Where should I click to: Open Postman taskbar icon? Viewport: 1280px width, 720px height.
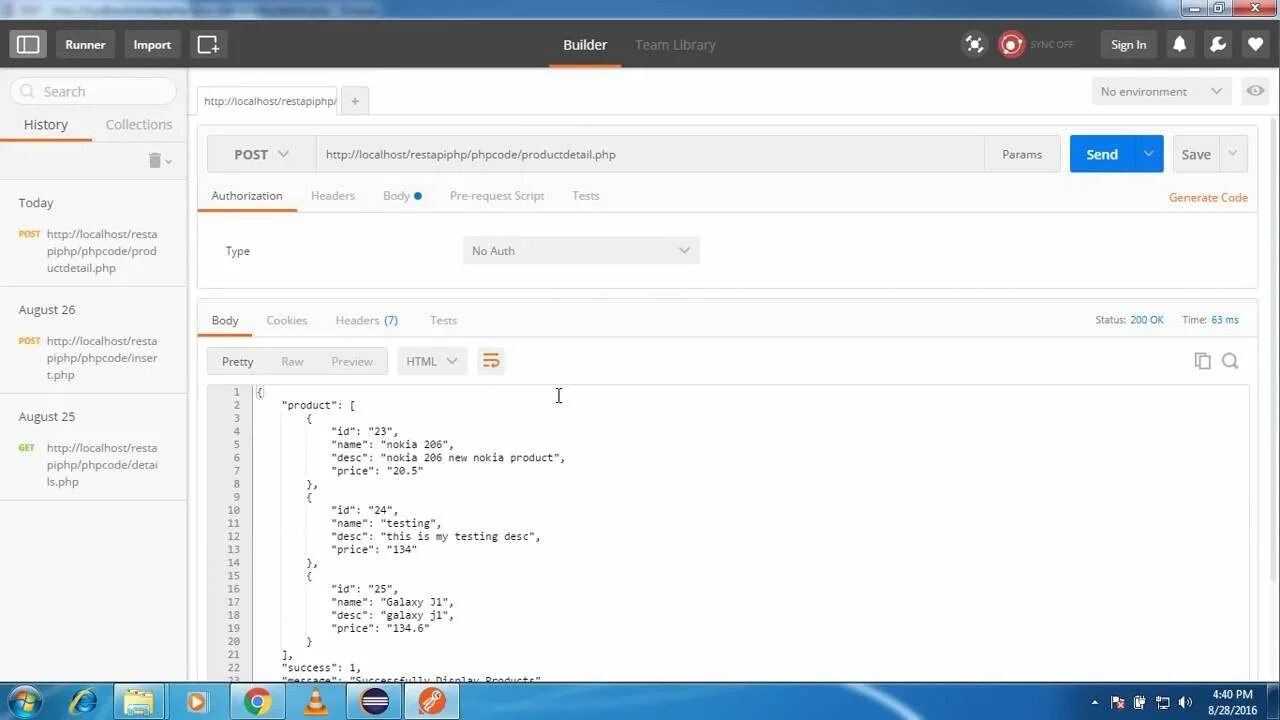point(432,701)
